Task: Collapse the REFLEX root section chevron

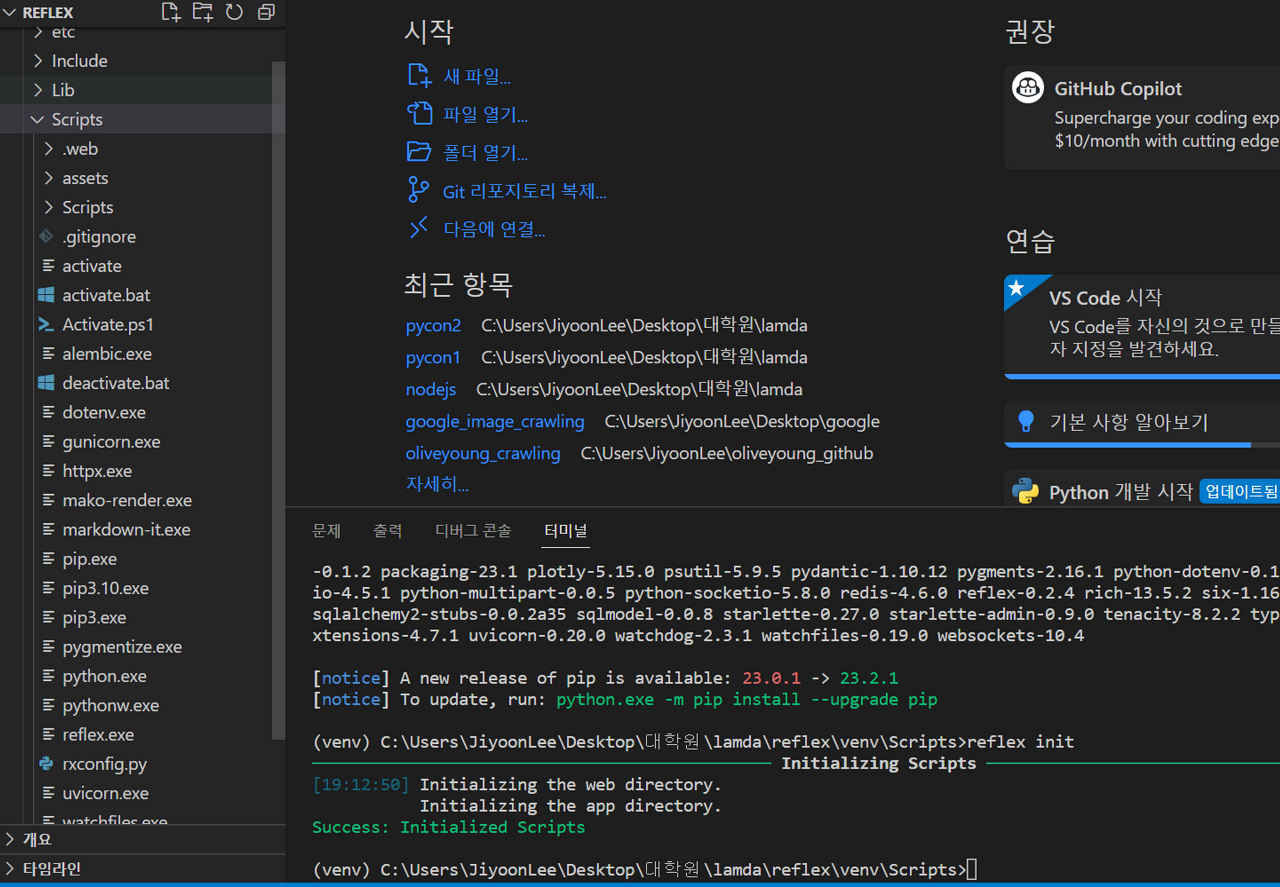Action: click(x=11, y=12)
